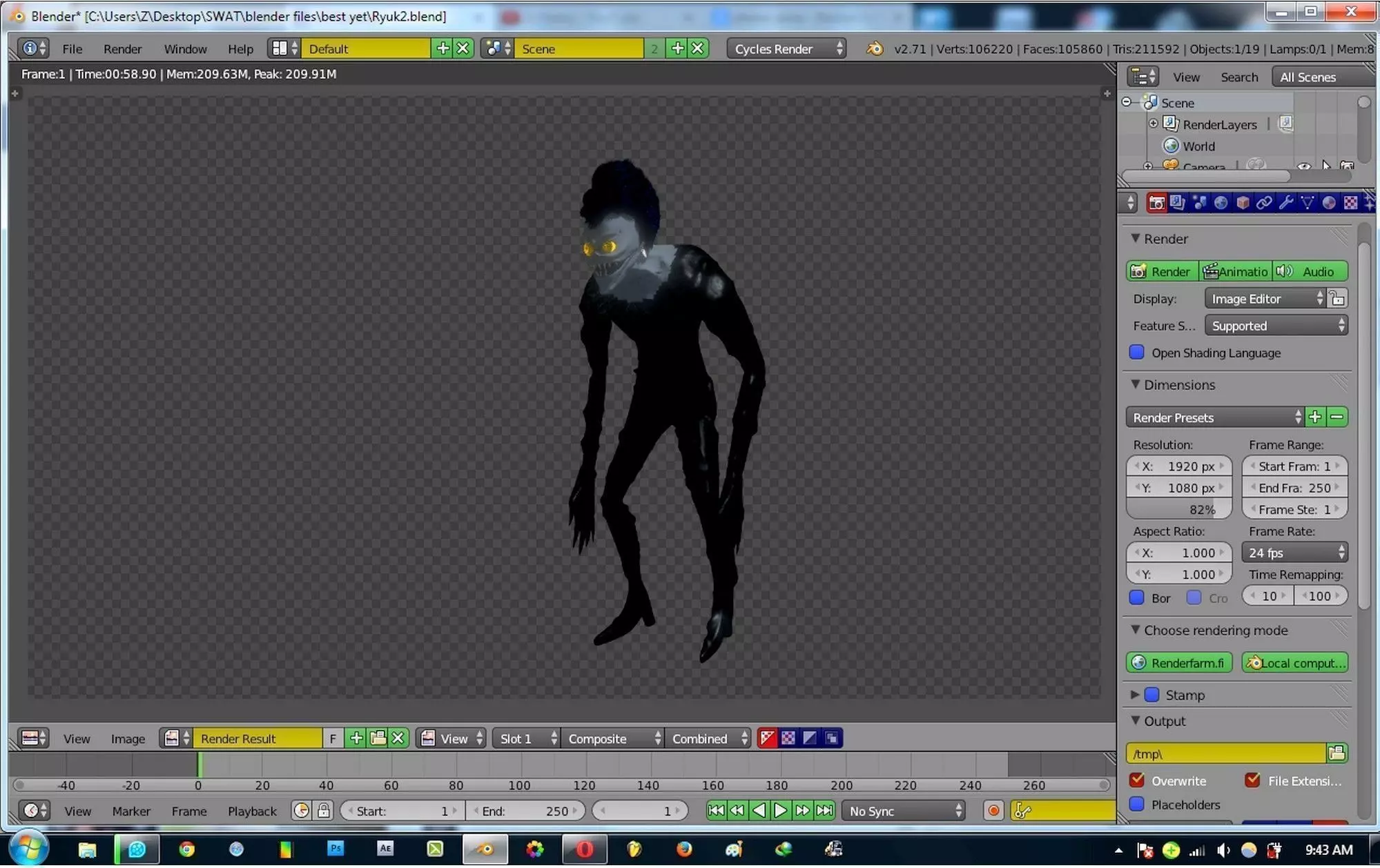Enable Open Shading Language checkbox
This screenshot has width=1380, height=868.
[1137, 353]
